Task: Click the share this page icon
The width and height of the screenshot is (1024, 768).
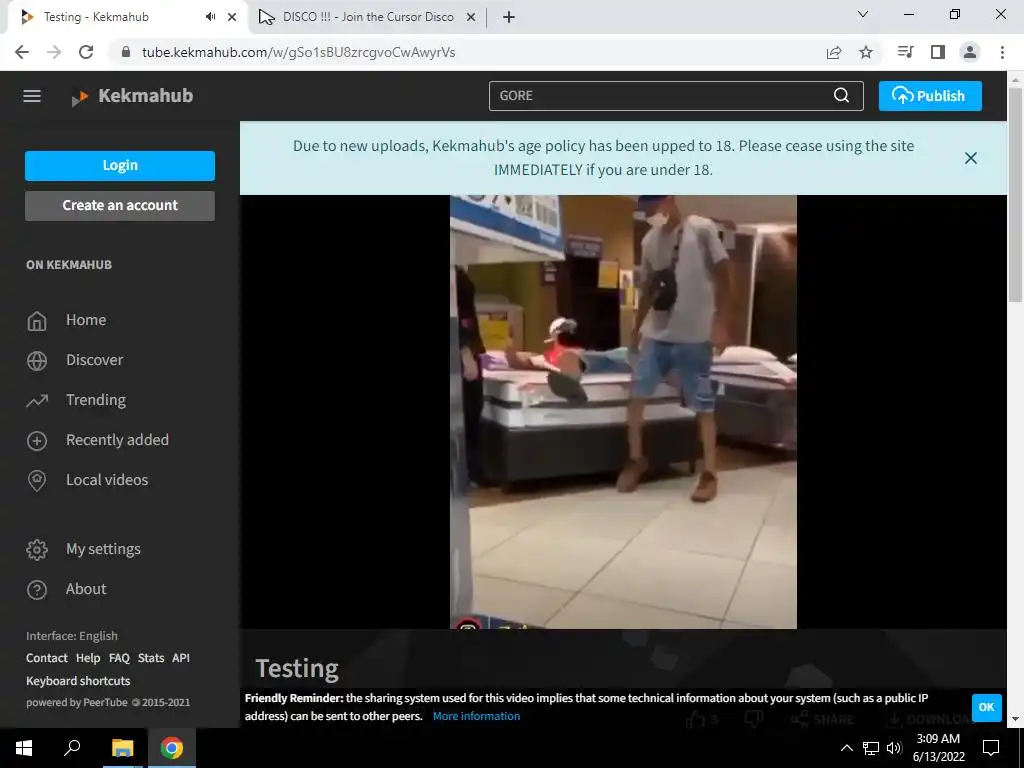Action: click(834, 52)
